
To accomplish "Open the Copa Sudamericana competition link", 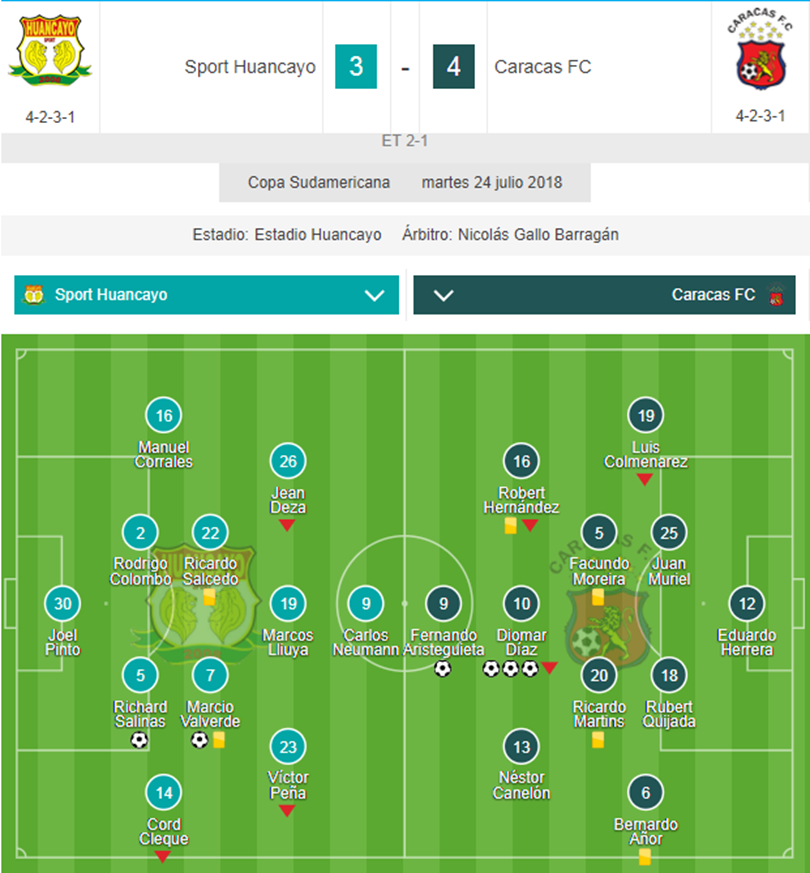I will click(318, 182).
